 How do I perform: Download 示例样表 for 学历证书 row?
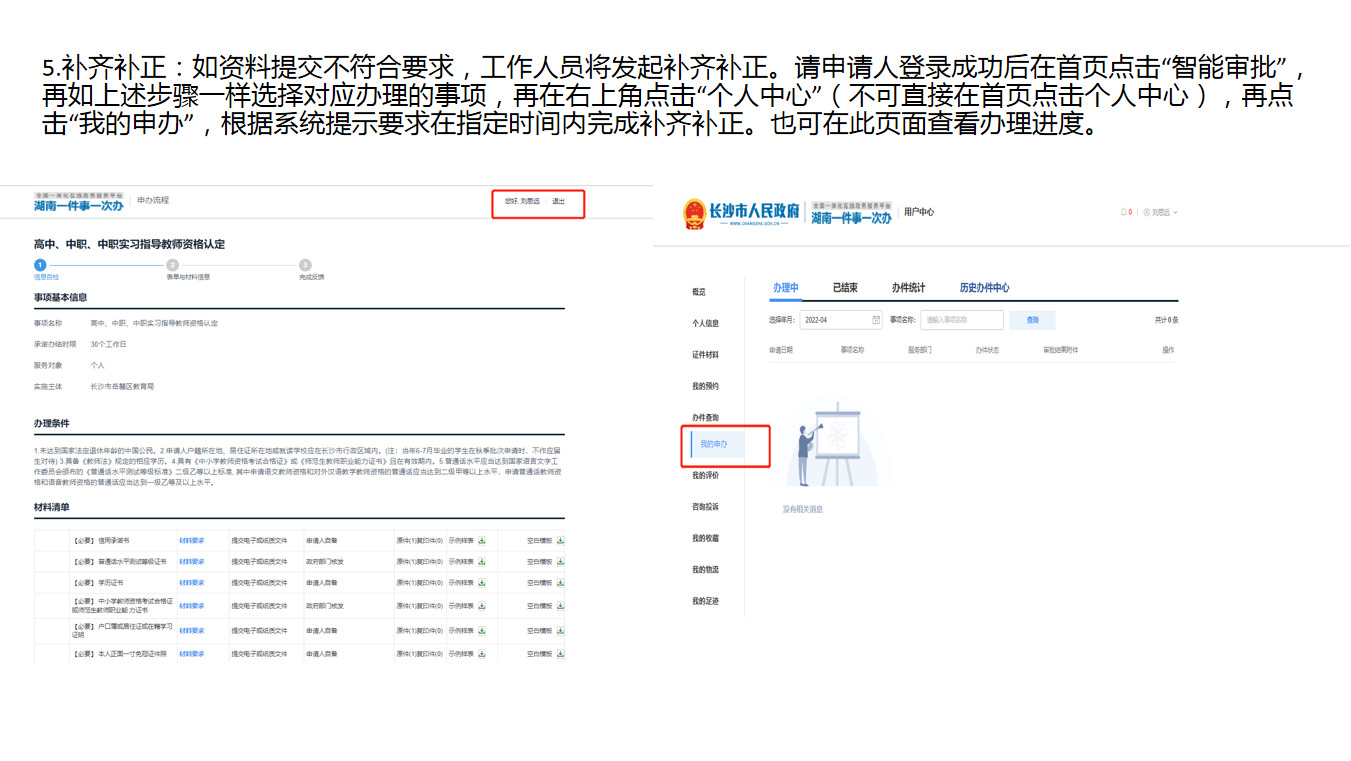click(x=482, y=582)
